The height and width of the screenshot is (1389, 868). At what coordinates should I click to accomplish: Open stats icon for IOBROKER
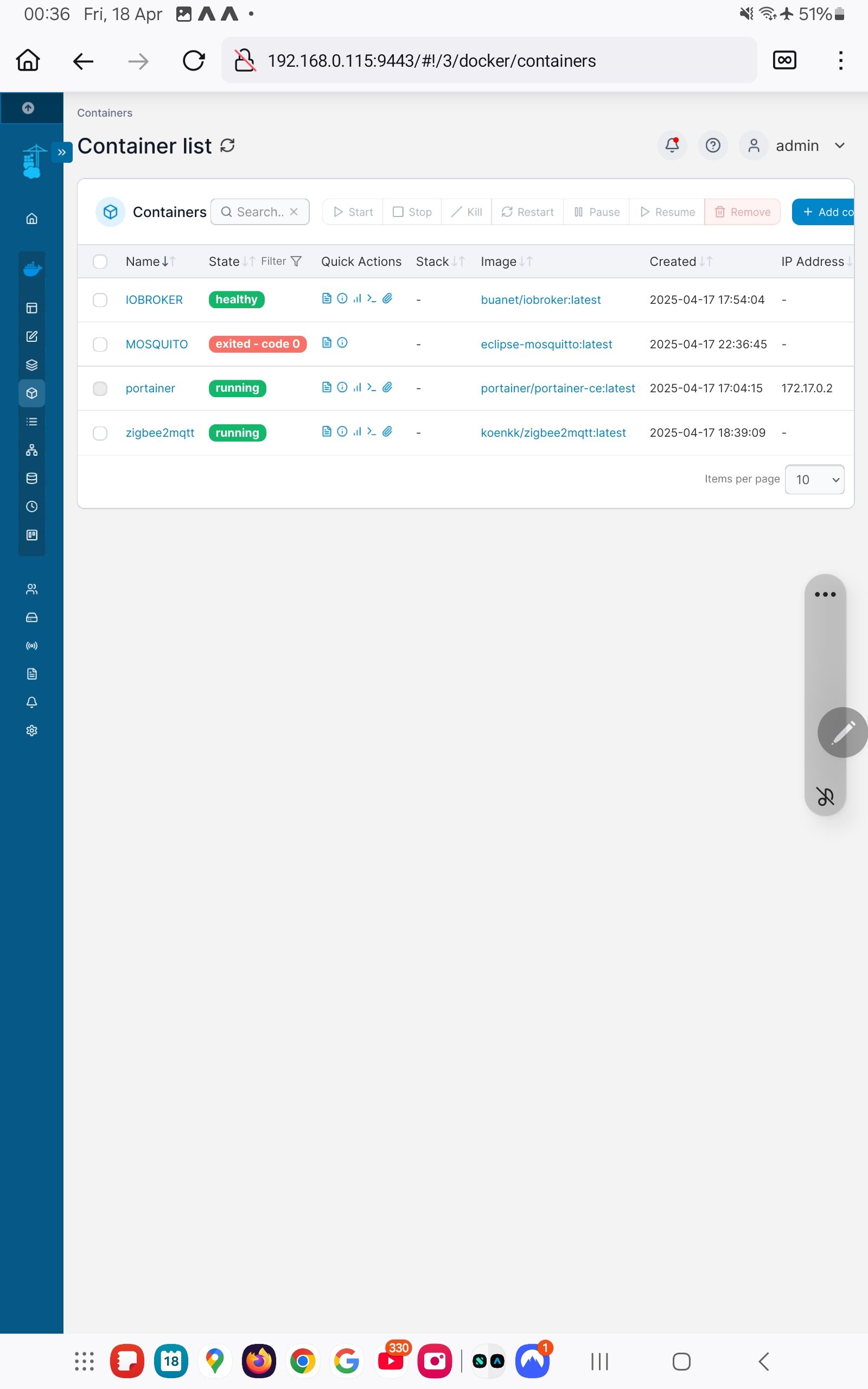point(357,298)
